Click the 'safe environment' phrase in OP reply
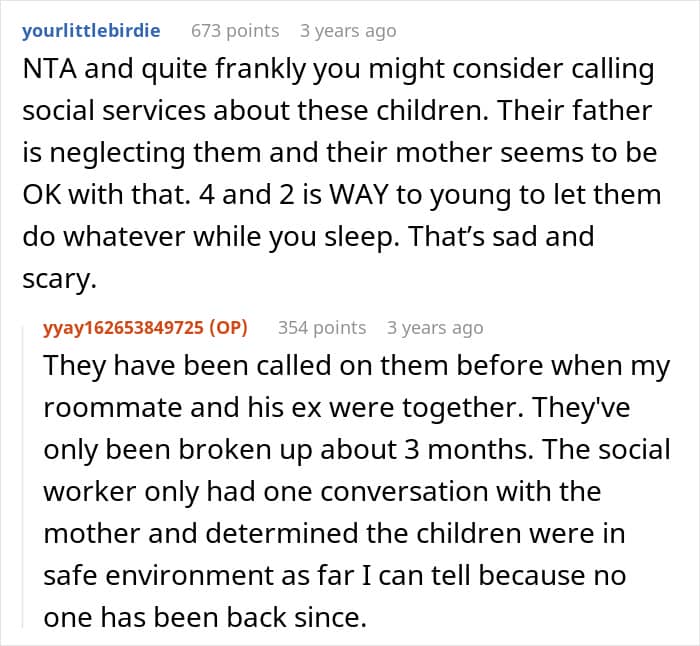The width and height of the screenshot is (700, 646). click(158, 575)
